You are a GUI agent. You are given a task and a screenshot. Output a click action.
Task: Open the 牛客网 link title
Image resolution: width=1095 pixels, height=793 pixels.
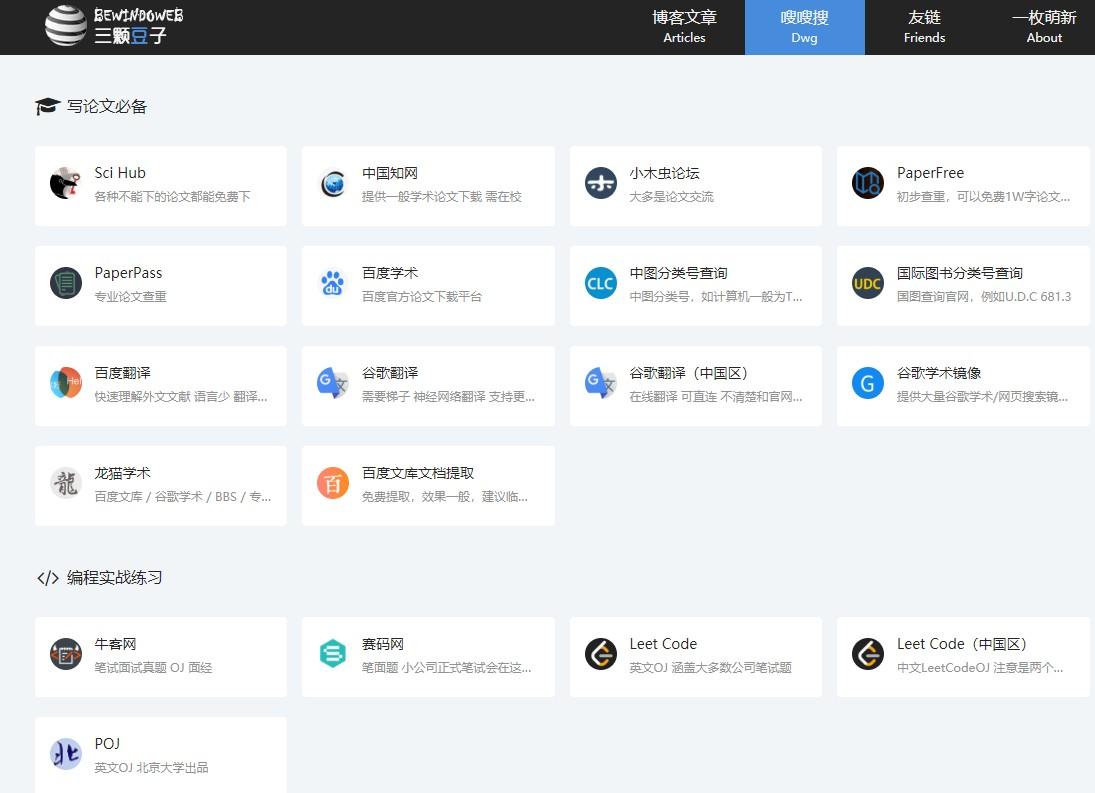tap(115, 644)
